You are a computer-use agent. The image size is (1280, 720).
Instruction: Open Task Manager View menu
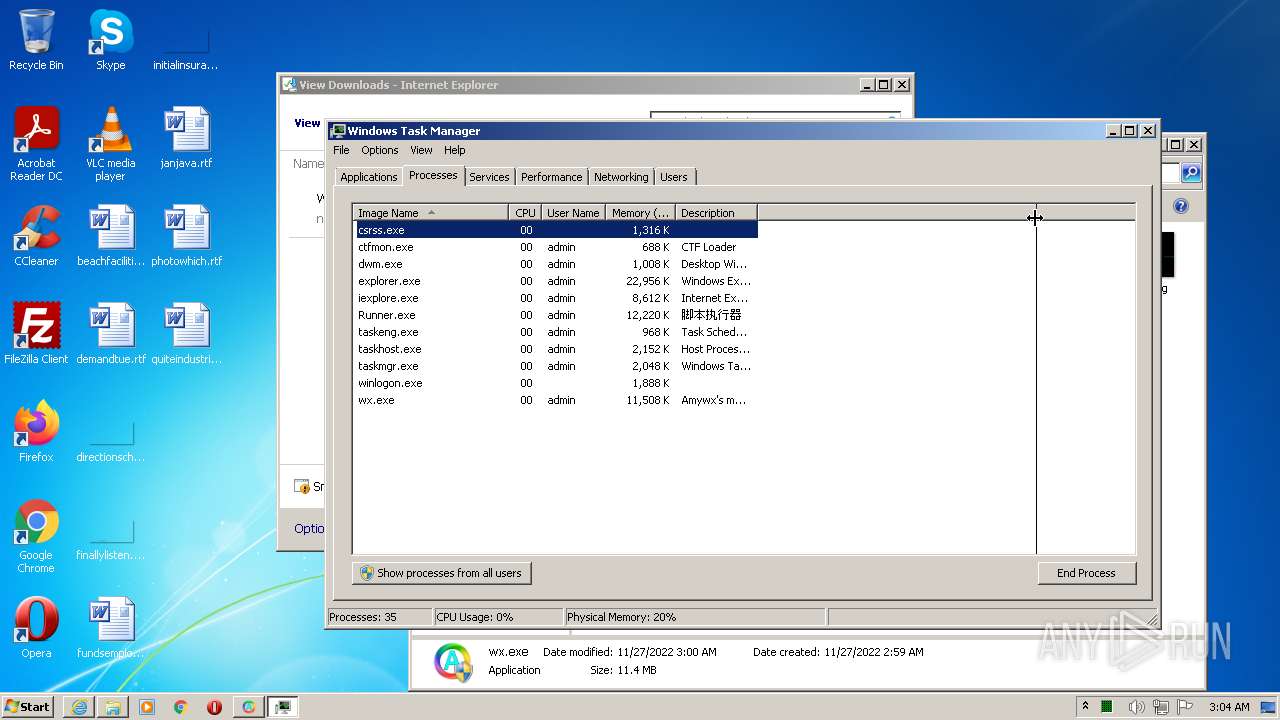click(421, 150)
